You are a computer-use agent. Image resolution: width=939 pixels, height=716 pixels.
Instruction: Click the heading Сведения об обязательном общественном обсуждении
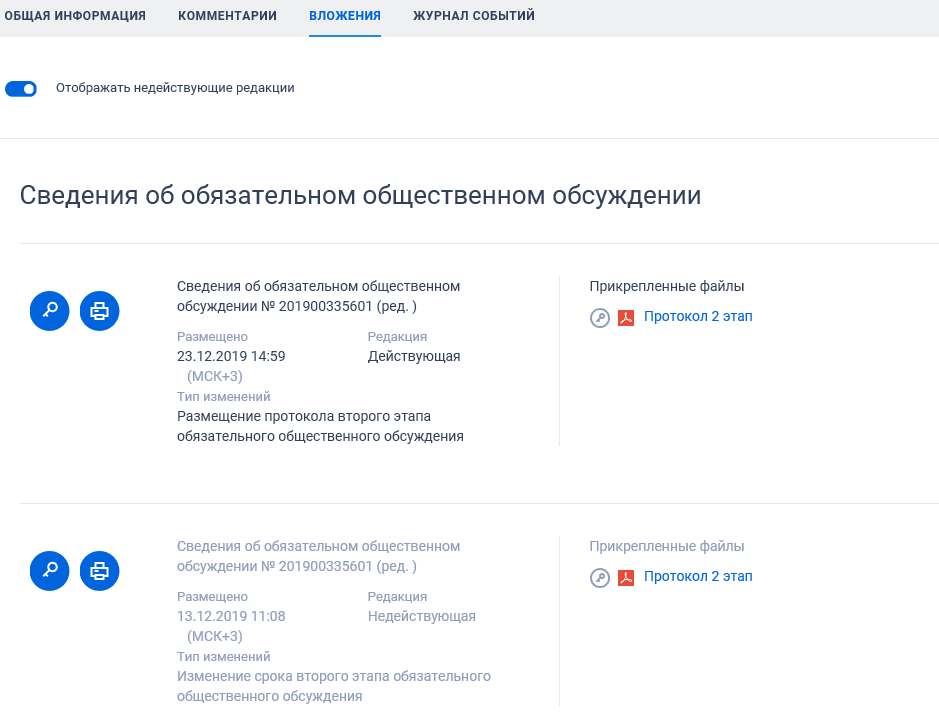361,195
